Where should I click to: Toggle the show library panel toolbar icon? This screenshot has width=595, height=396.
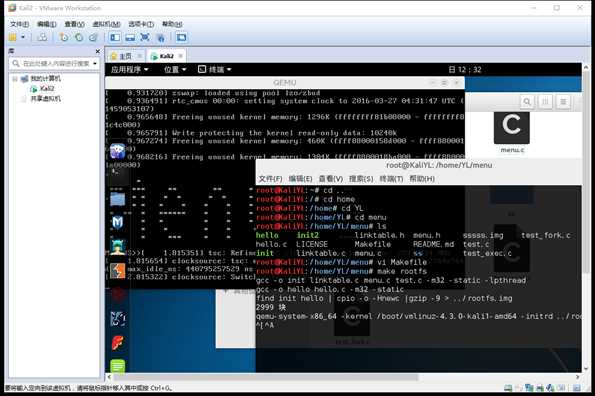115,37
